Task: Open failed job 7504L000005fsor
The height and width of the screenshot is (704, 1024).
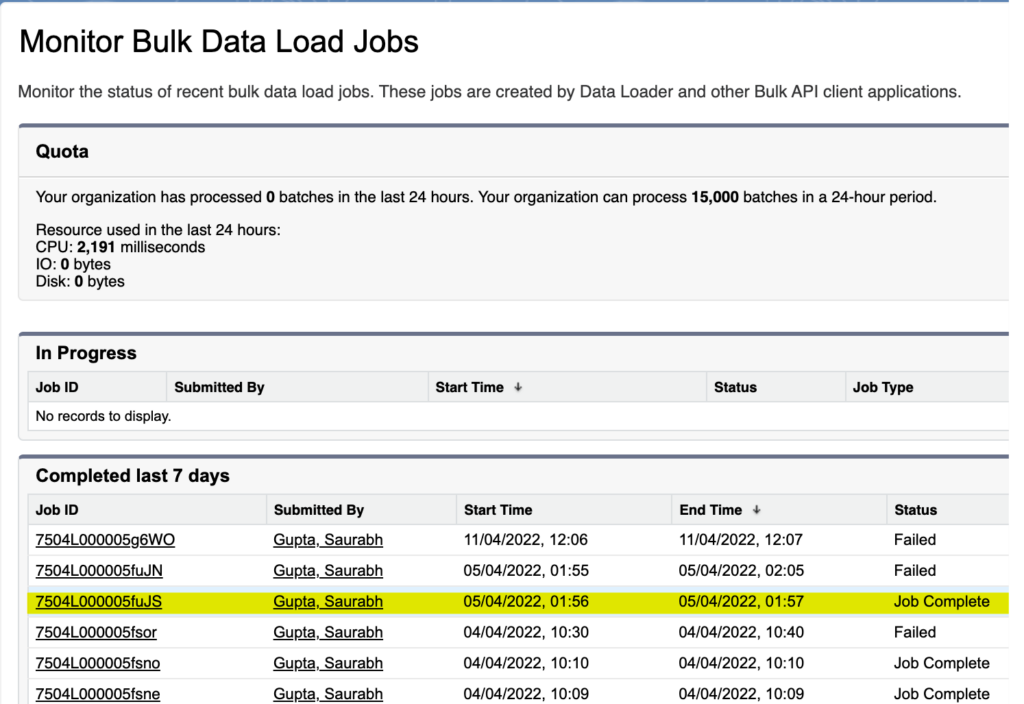Action: (x=95, y=632)
